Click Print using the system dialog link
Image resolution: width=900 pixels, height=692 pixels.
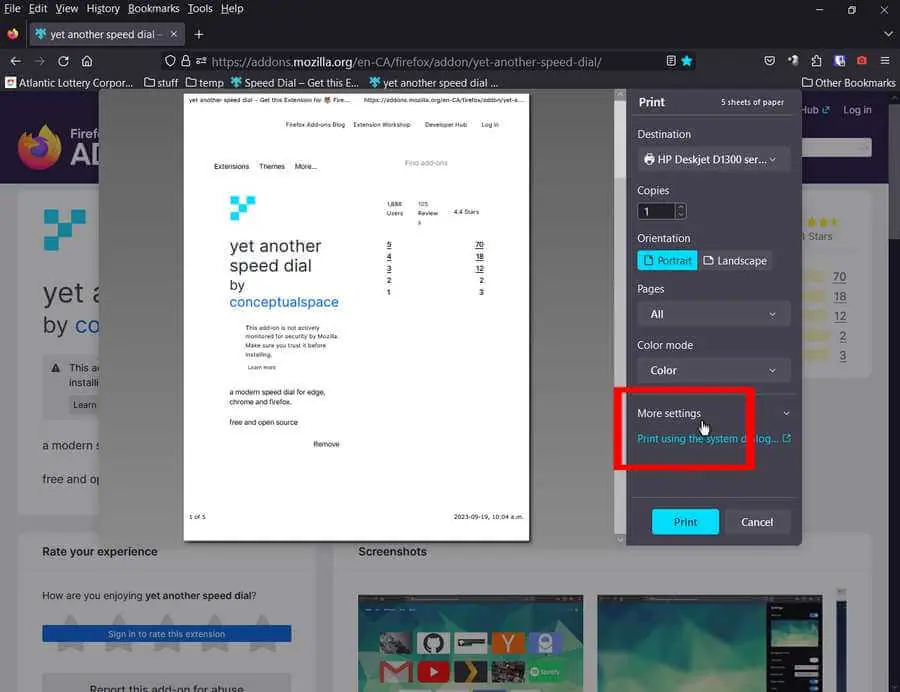(713, 438)
